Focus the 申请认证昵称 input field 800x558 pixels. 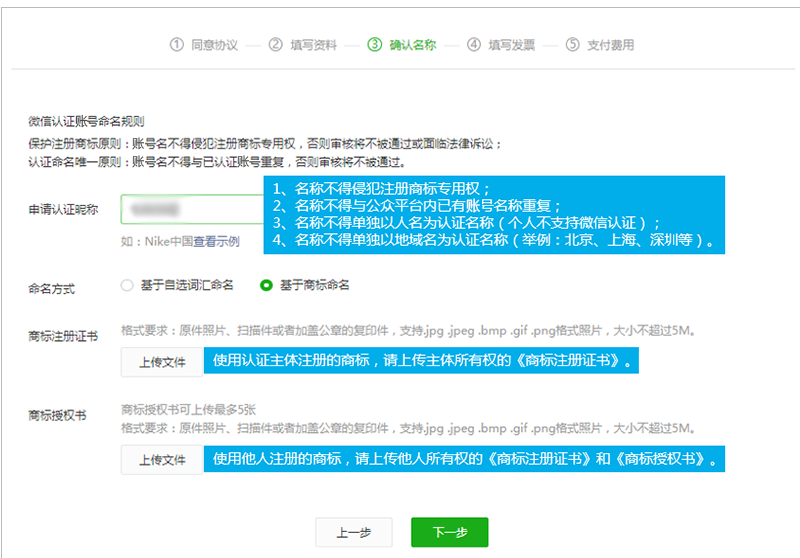tap(192, 209)
